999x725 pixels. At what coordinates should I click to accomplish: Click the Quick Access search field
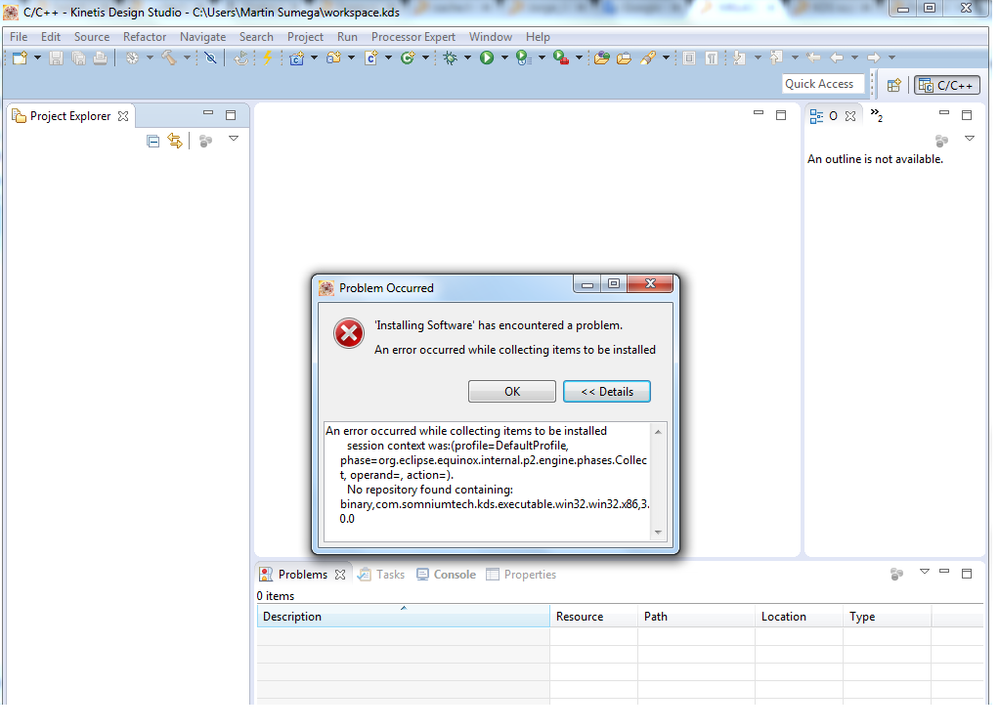click(823, 83)
